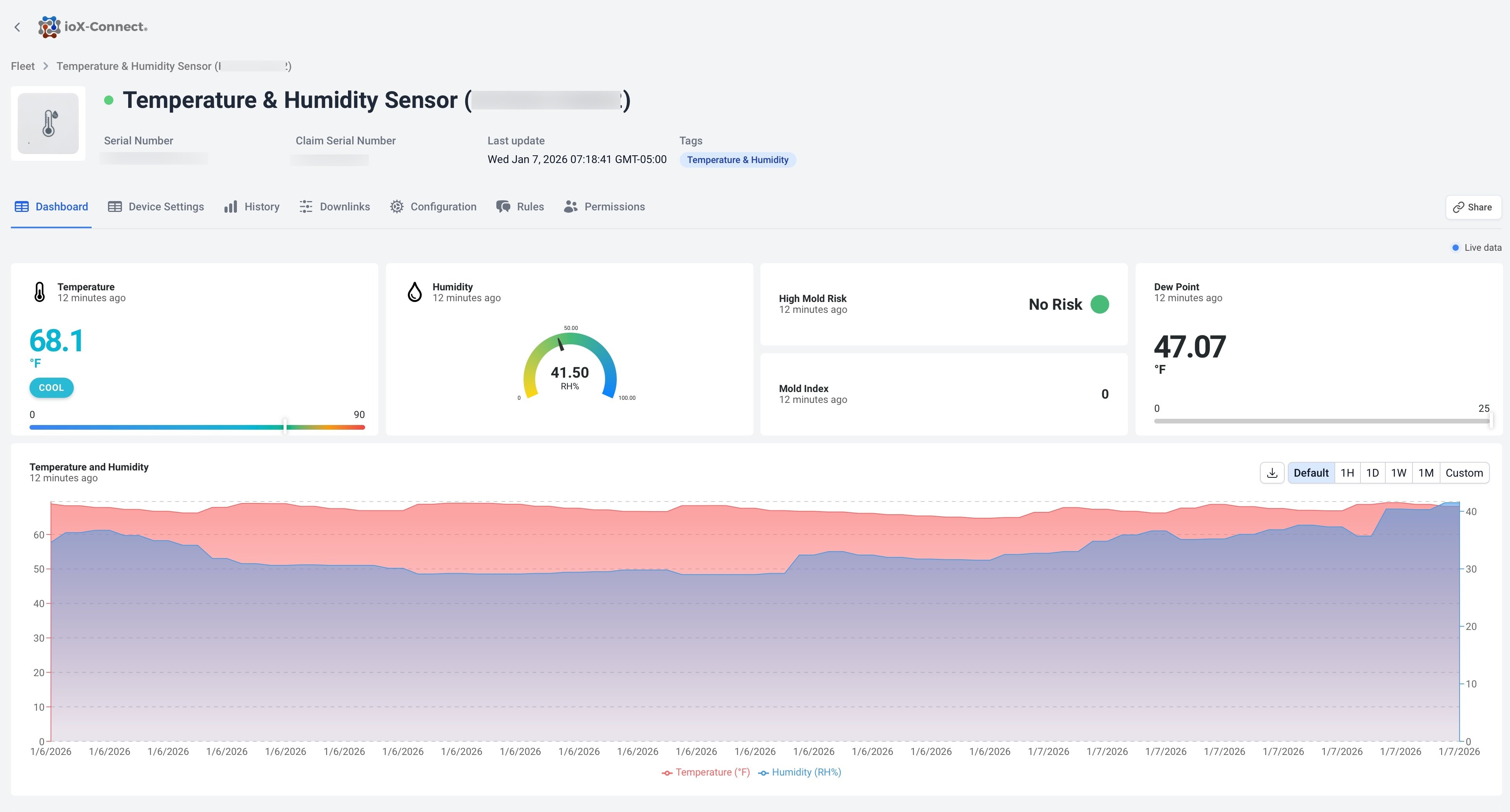Viewport: 1510px width, 812px height.
Task: Click the back arrow icon
Action: 17,27
